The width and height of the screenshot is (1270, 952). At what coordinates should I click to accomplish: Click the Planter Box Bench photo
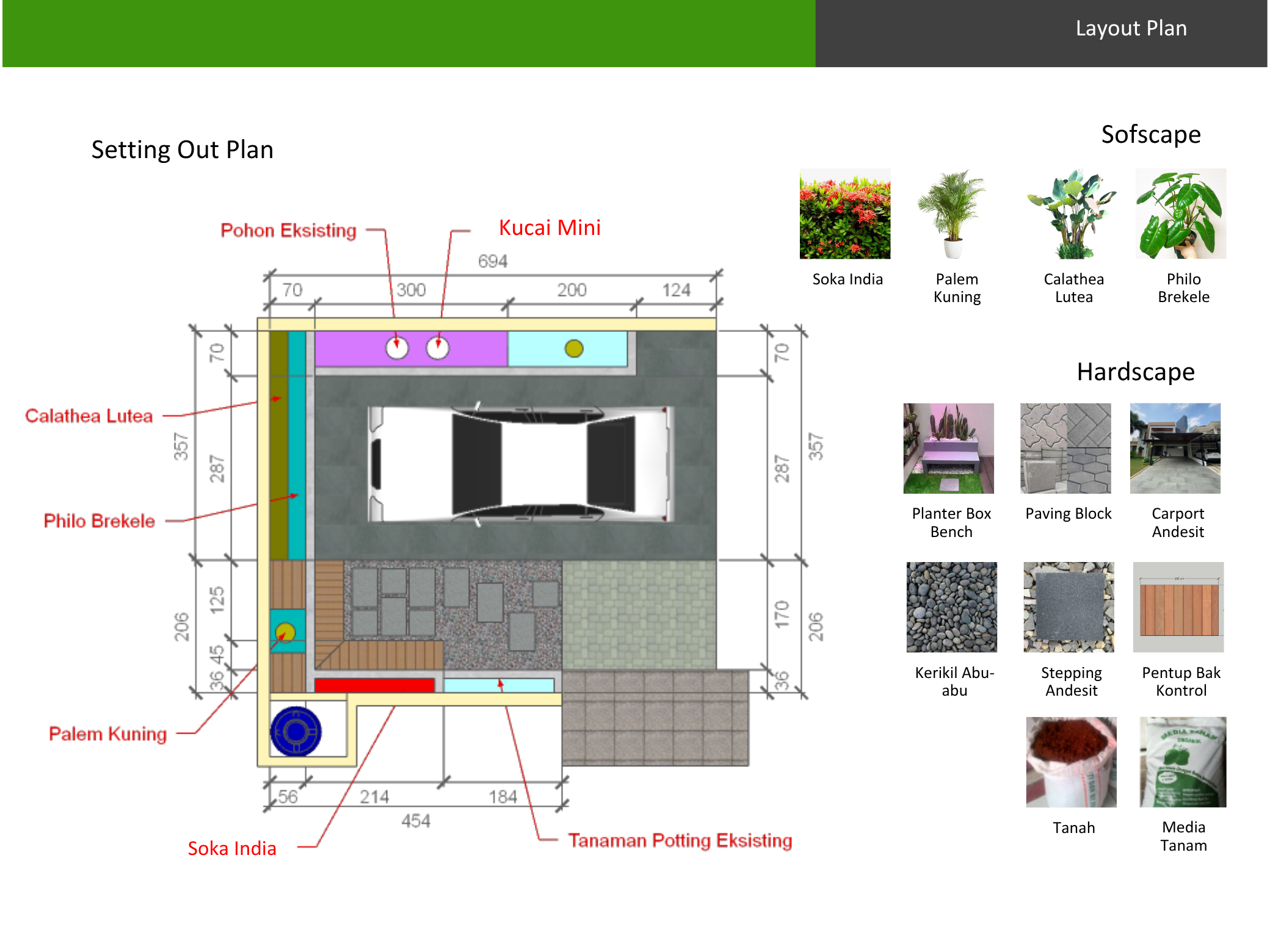949,449
